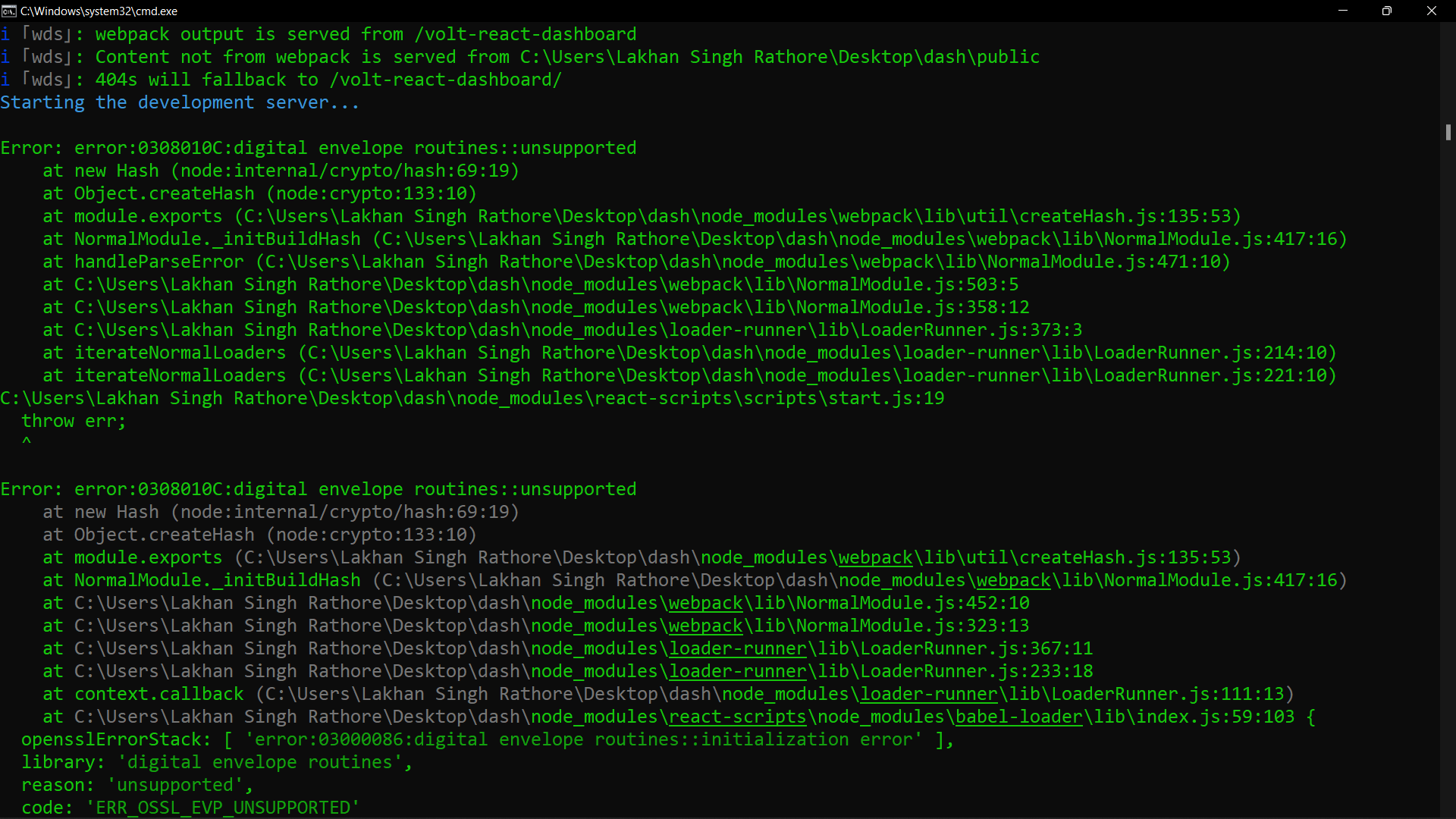Click the 'throw err;' line
The width and height of the screenshot is (1456, 819).
coord(74,422)
